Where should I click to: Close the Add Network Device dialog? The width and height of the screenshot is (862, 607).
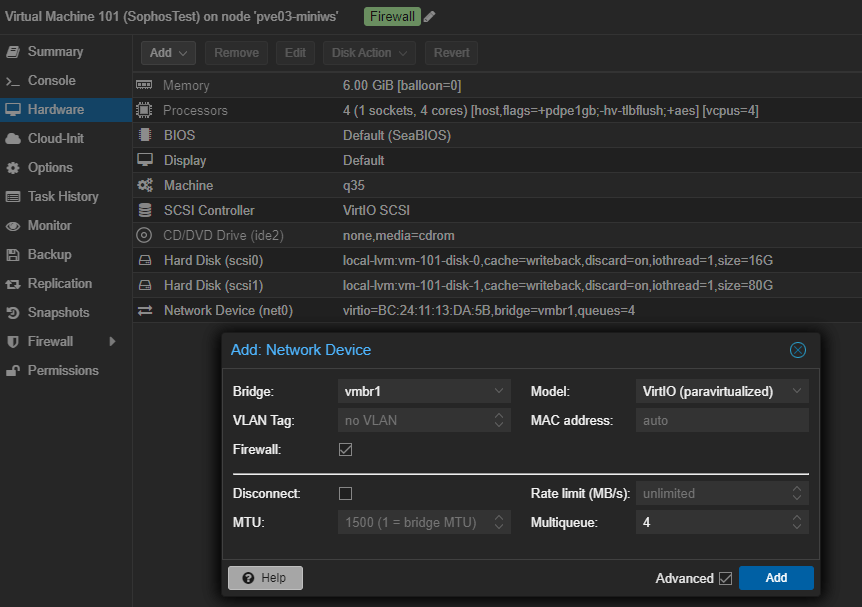[798, 350]
